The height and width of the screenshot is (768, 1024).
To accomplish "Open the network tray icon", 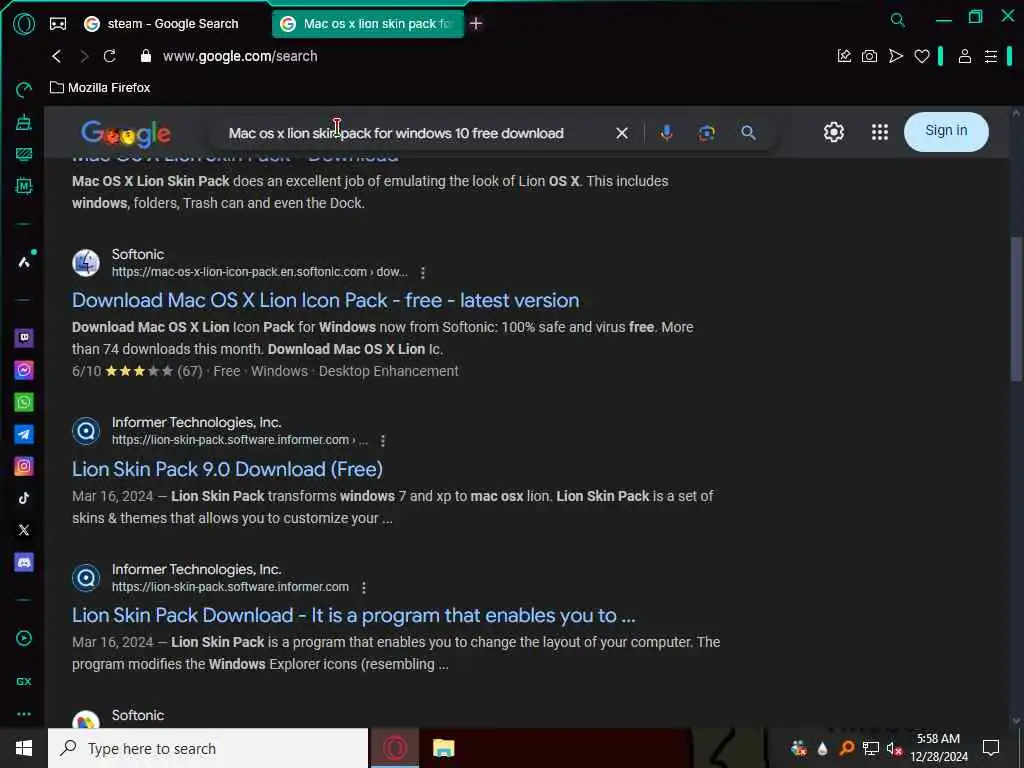I will 870,748.
